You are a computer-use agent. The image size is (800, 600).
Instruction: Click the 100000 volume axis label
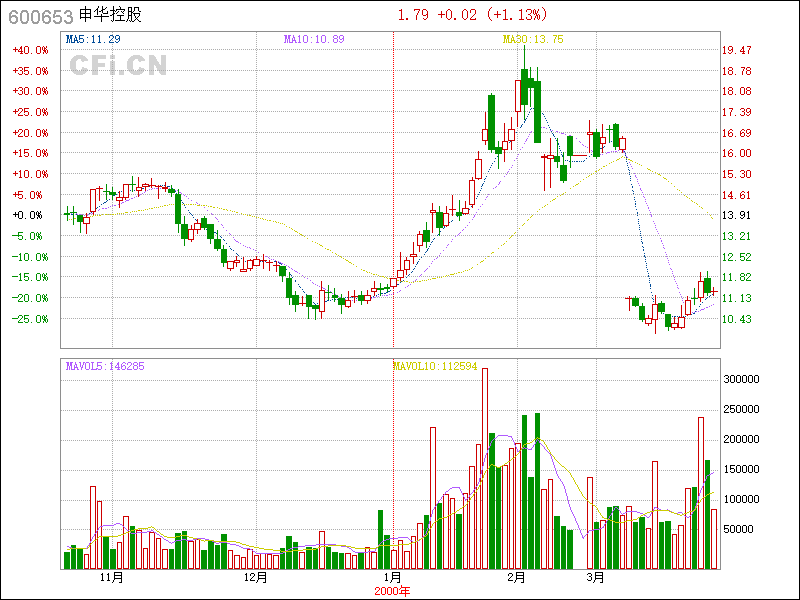pyautogui.click(x=741, y=499)
